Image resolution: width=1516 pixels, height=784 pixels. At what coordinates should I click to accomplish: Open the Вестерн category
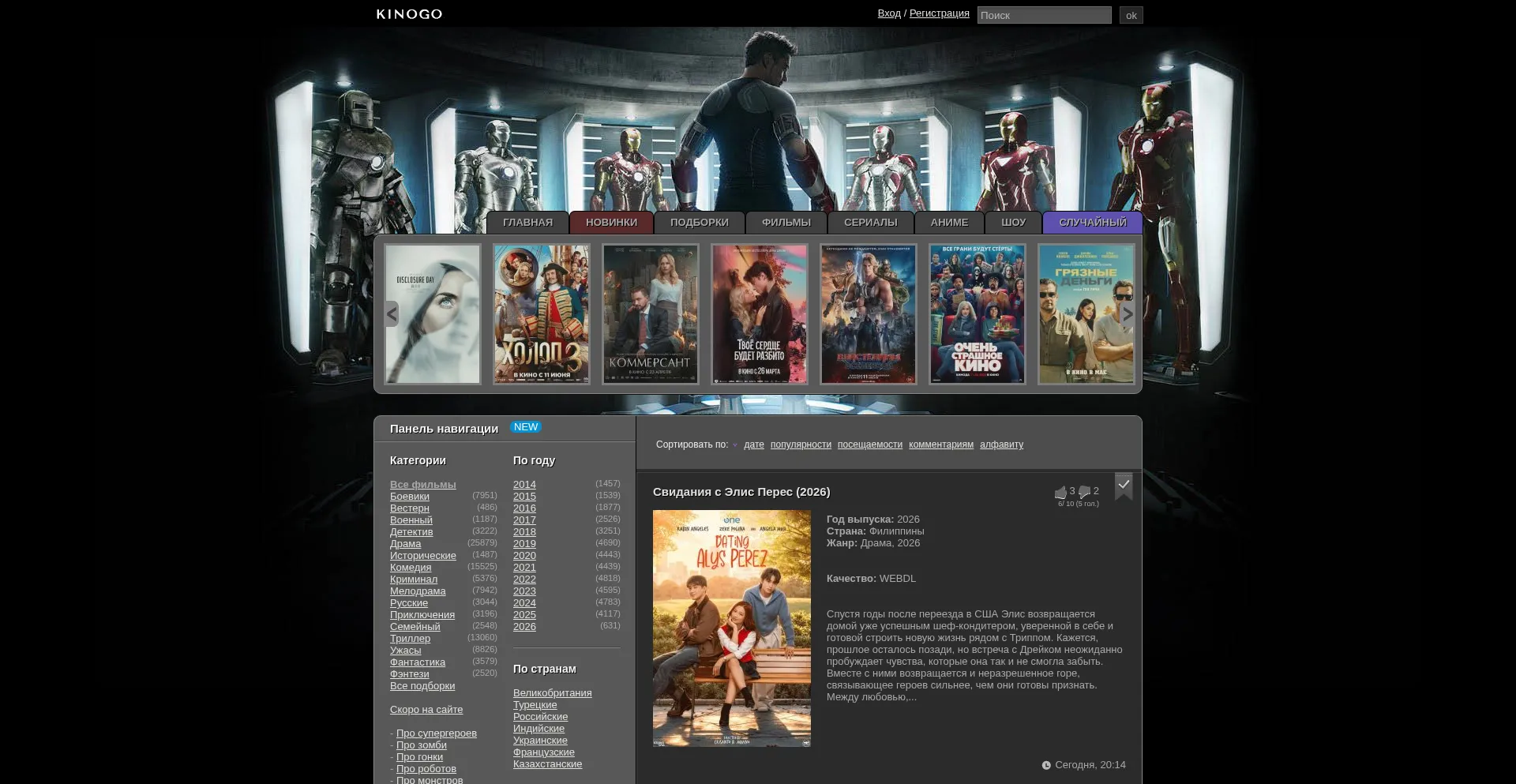tap(410, 508)
